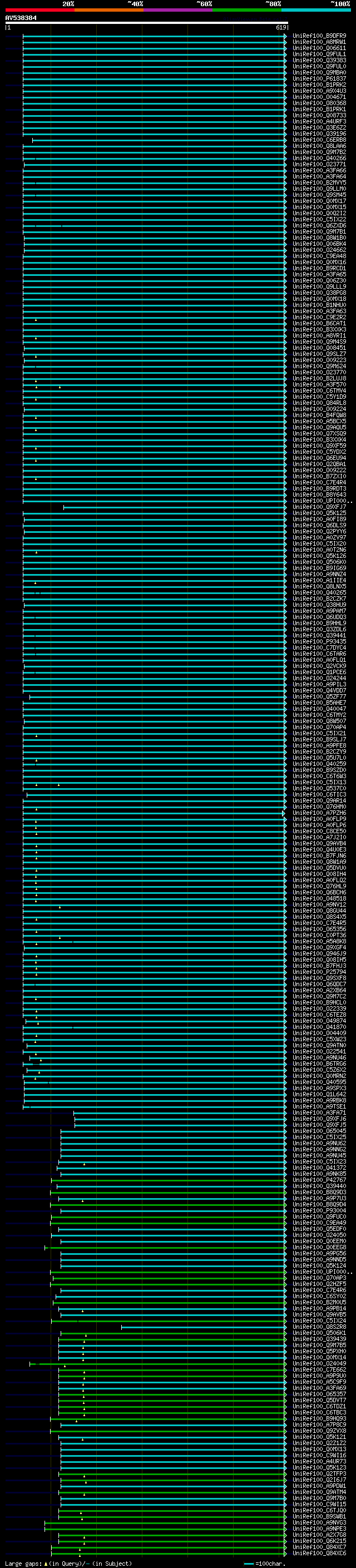356x1568 pixels.
Task: Open hit UniRef100_Q9FUL1
Action: 319,54
